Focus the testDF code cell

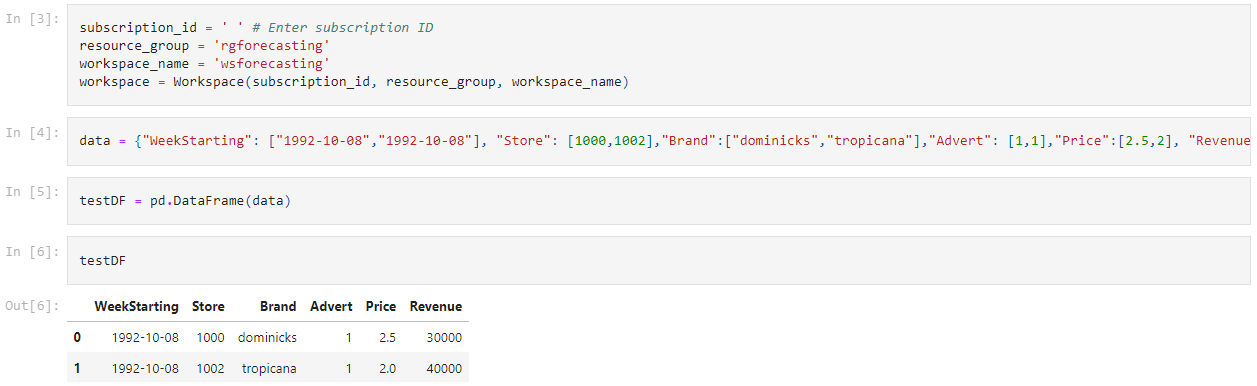click(659, 260)
